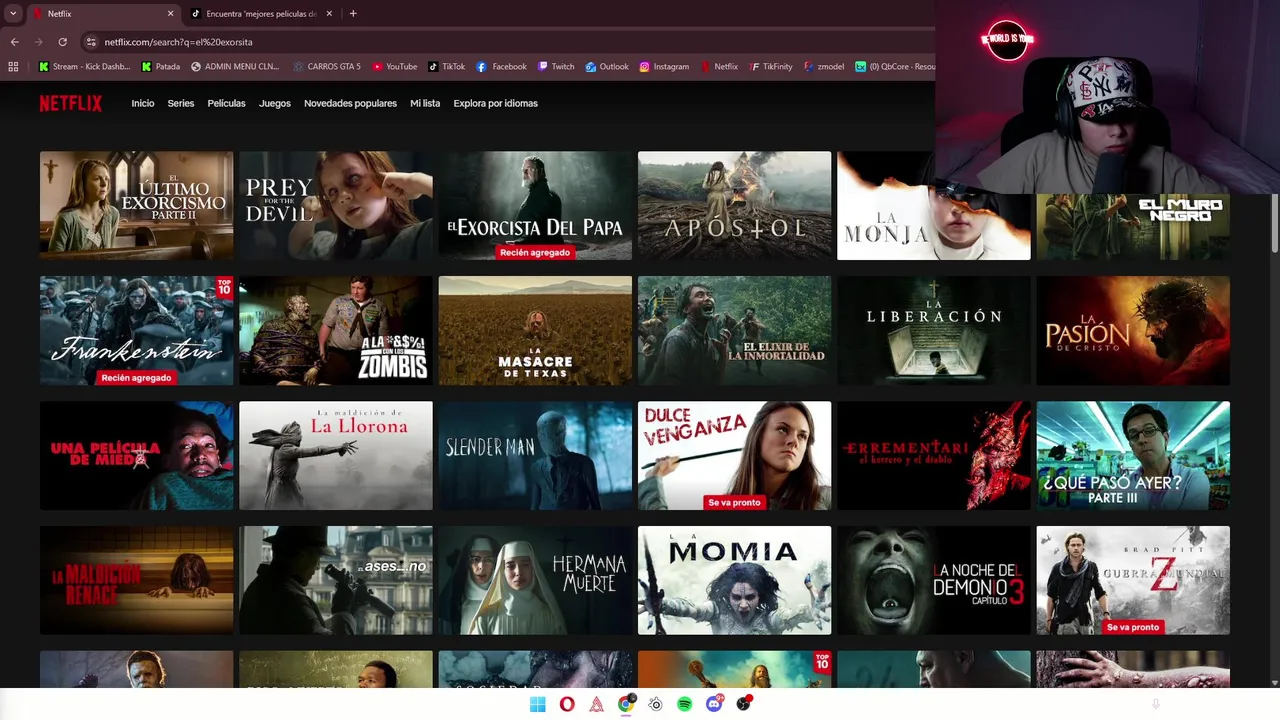Open La Masacre de Texas
The width and height of the screenshot is (1280, 720).
pos(535,330)
